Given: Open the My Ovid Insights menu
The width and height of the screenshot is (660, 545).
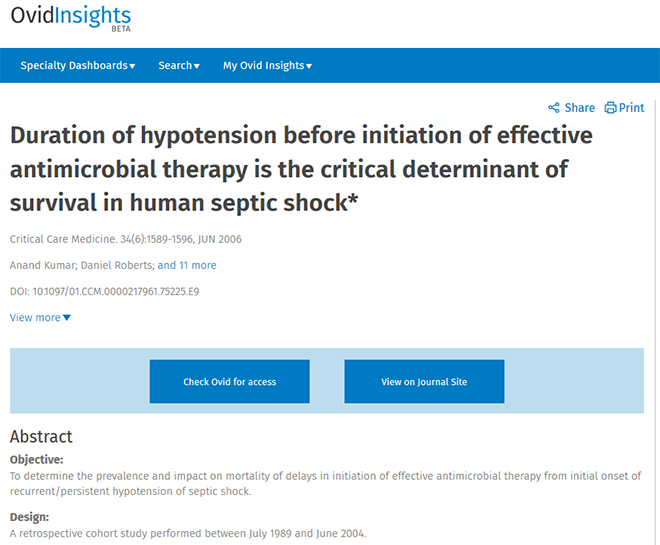Looking at the screenshot, I should [267, 66].
